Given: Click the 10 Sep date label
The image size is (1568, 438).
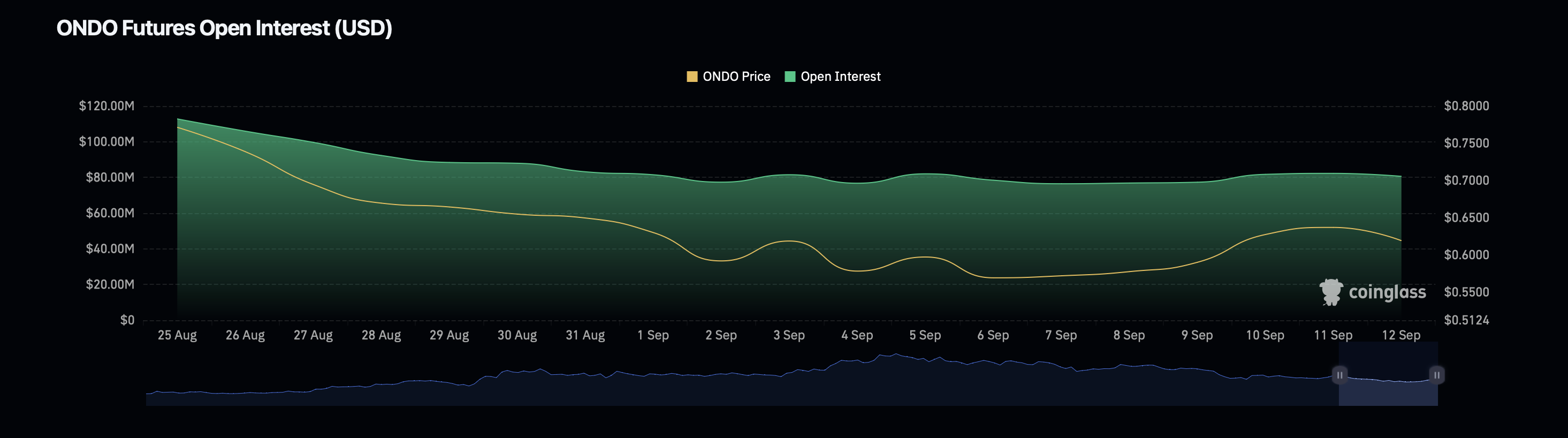Looking at the screenshot, I should [1265, 335].
